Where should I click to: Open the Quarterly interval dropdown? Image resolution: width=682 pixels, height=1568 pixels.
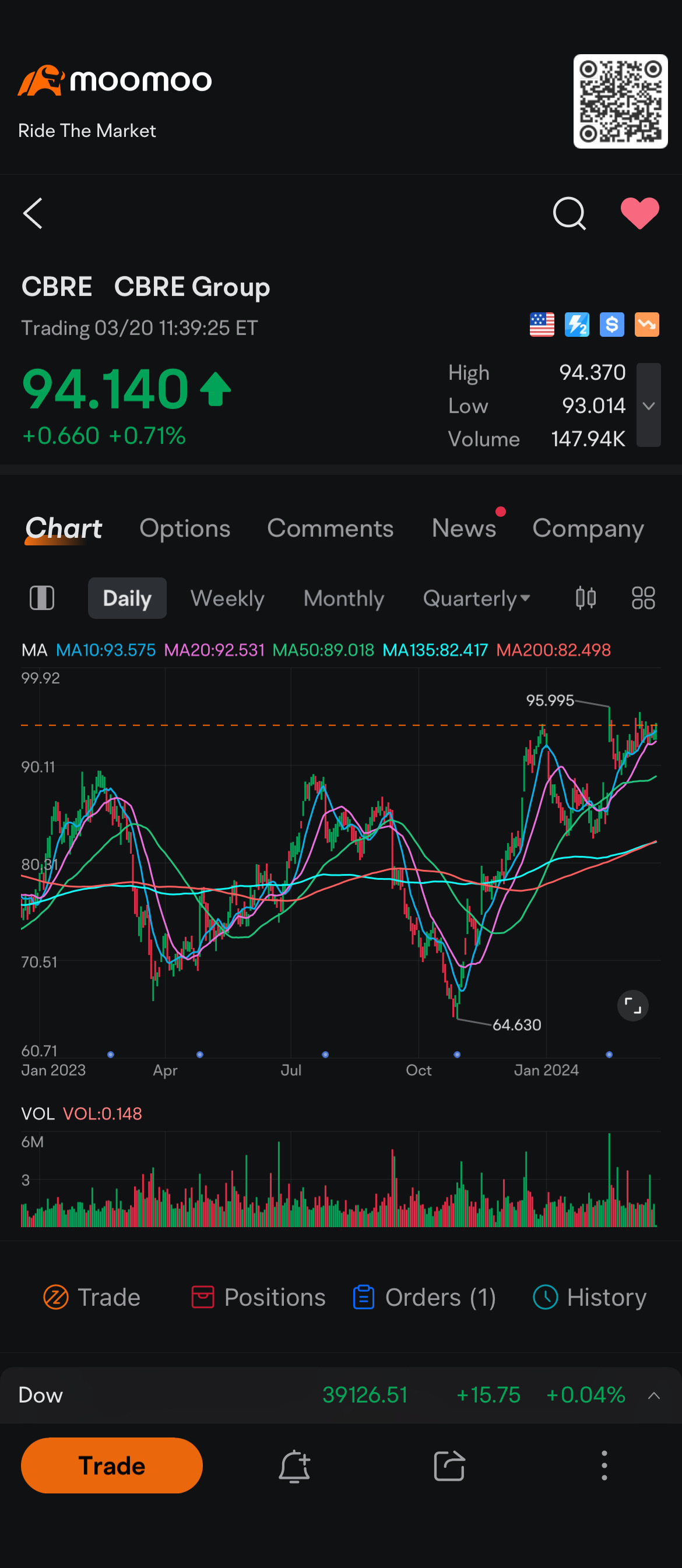point(476,598)
